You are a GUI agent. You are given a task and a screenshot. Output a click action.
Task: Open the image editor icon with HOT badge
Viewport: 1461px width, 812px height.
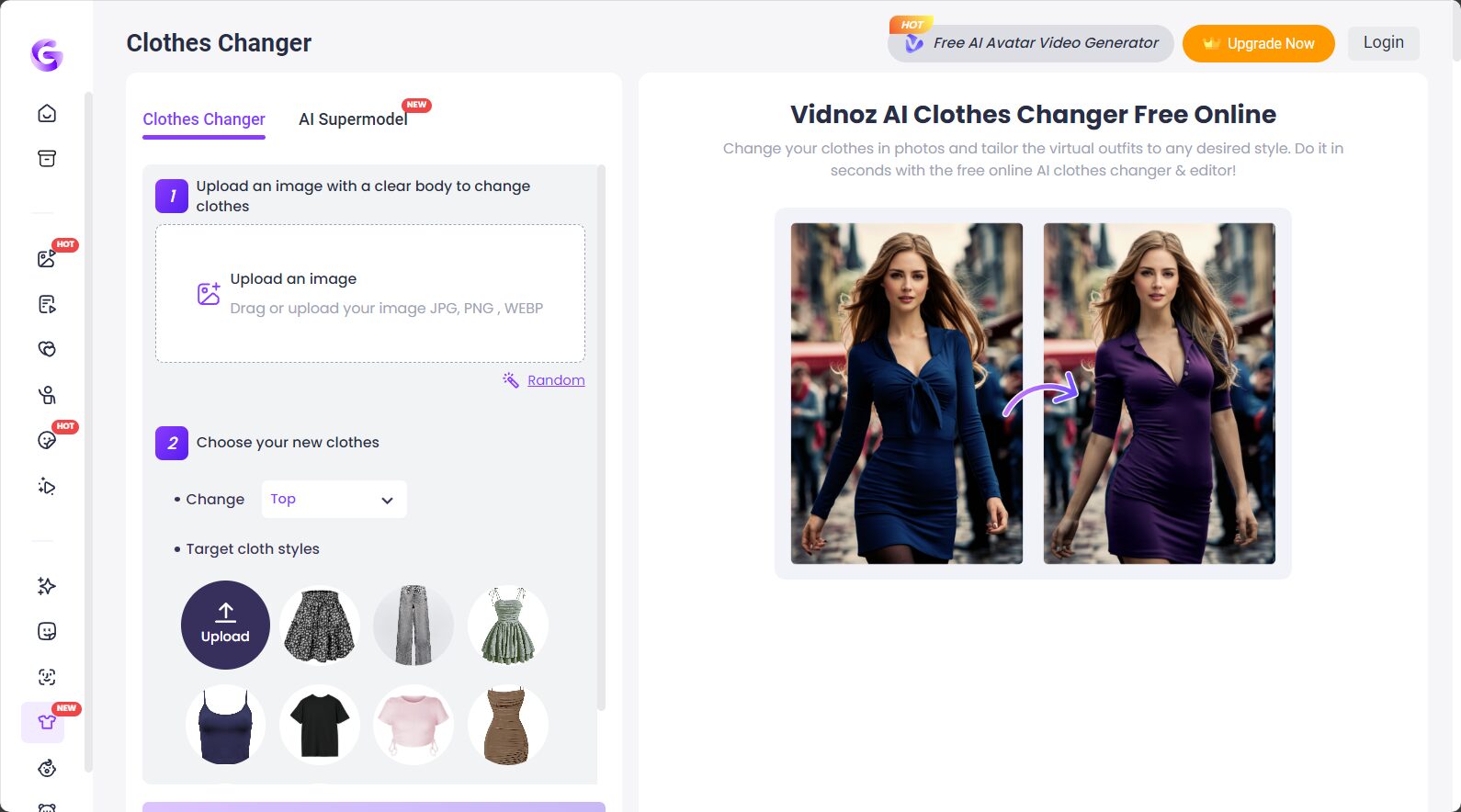click(47, 258)
